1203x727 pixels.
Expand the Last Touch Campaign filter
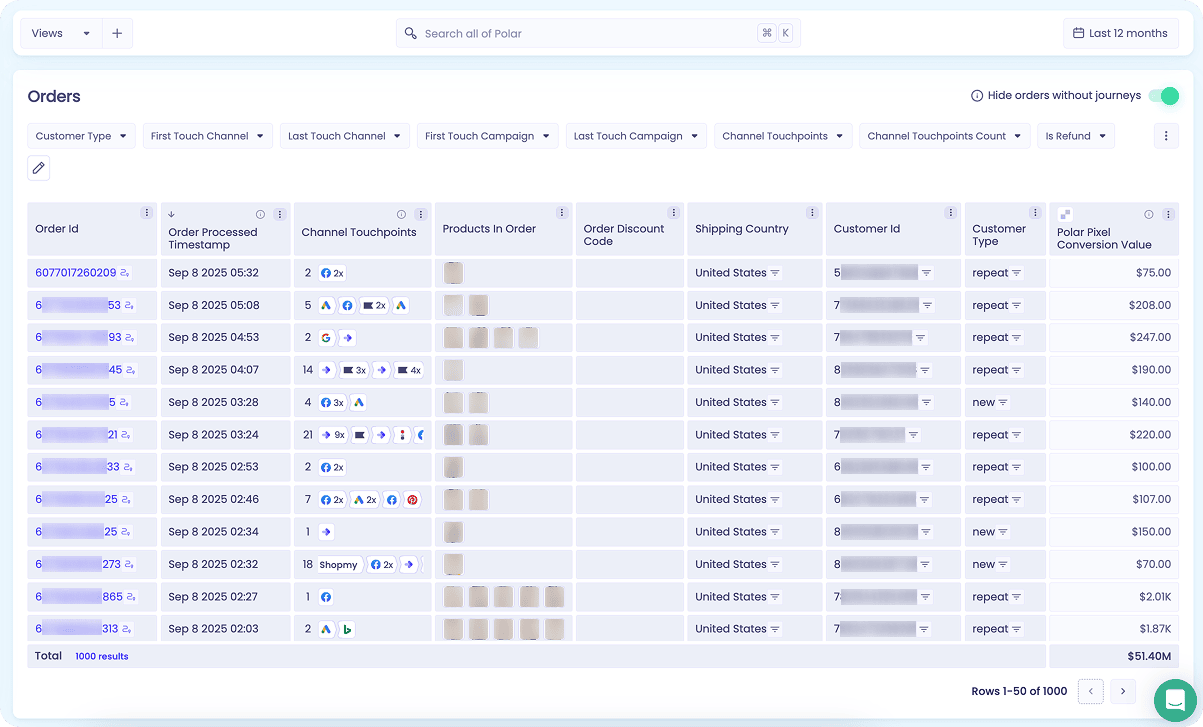point(636,136)
